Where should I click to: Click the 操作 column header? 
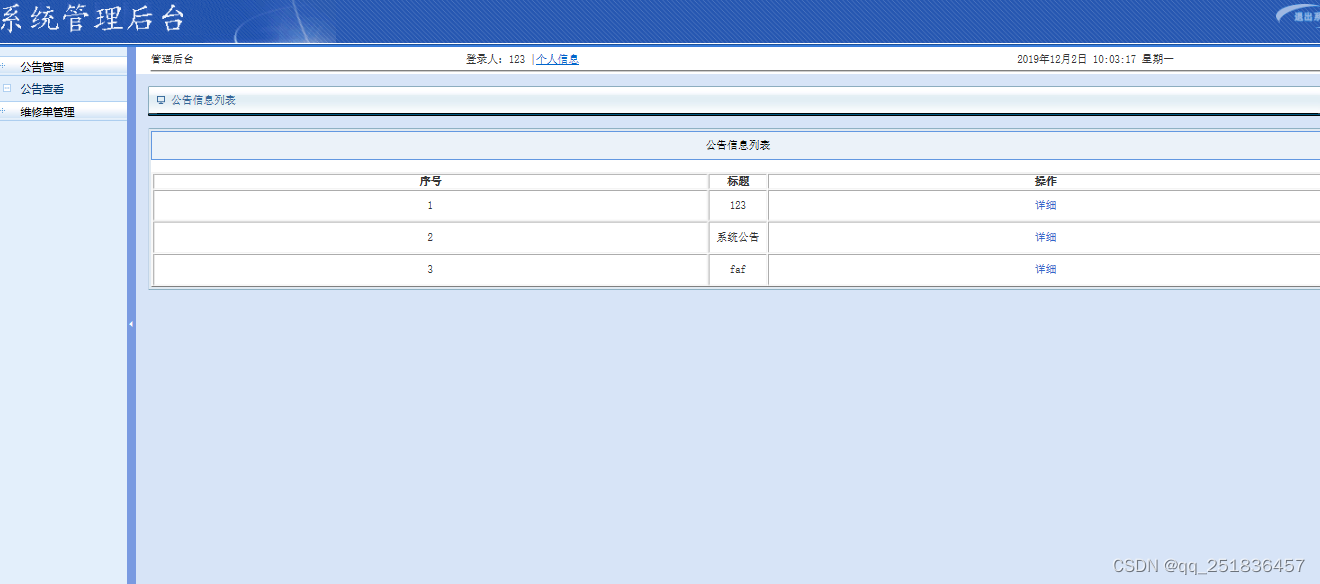[1045, 181]
